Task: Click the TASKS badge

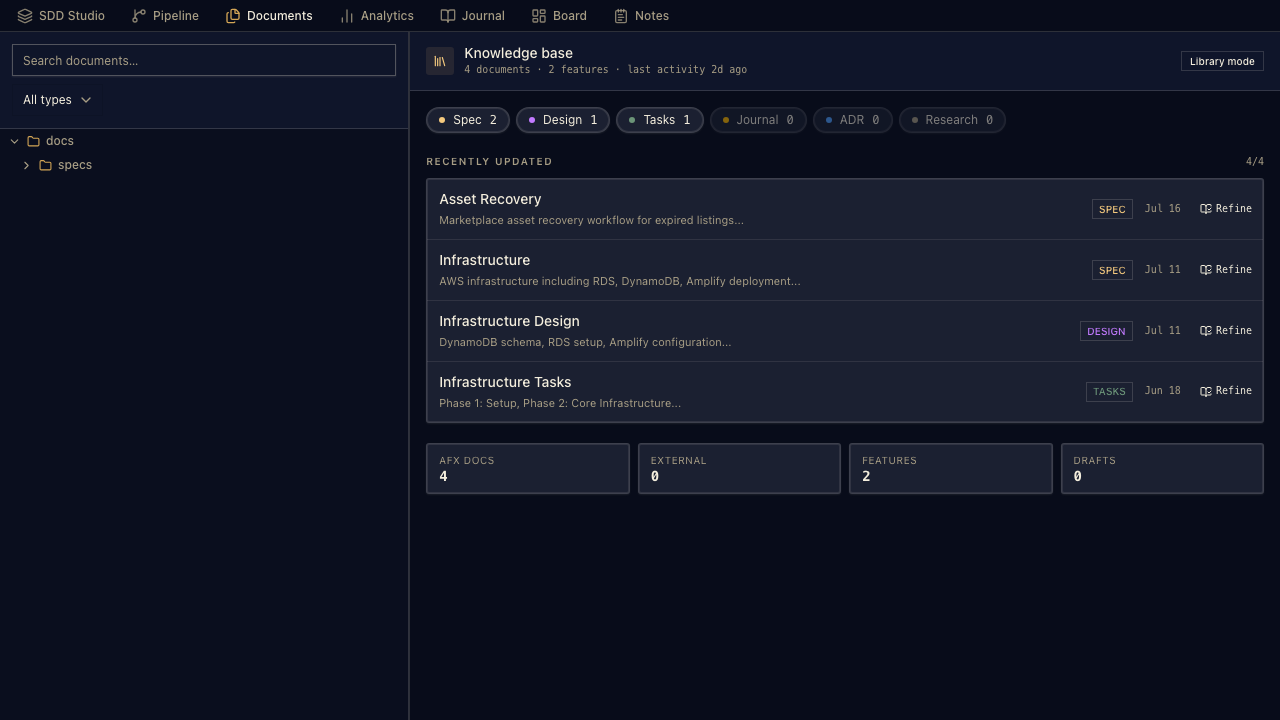Action: tap(1109, 392)
